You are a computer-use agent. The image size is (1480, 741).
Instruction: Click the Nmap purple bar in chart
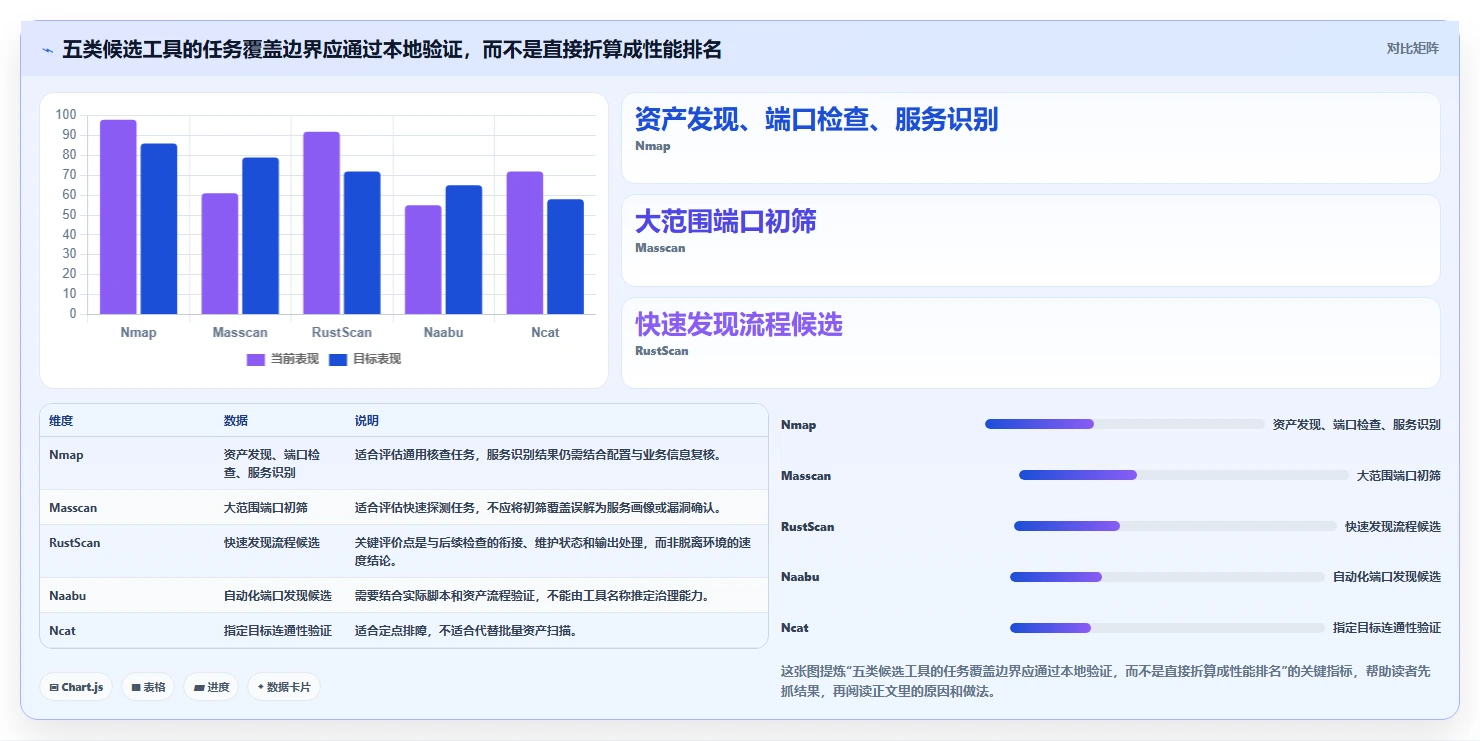coord(118,217)
